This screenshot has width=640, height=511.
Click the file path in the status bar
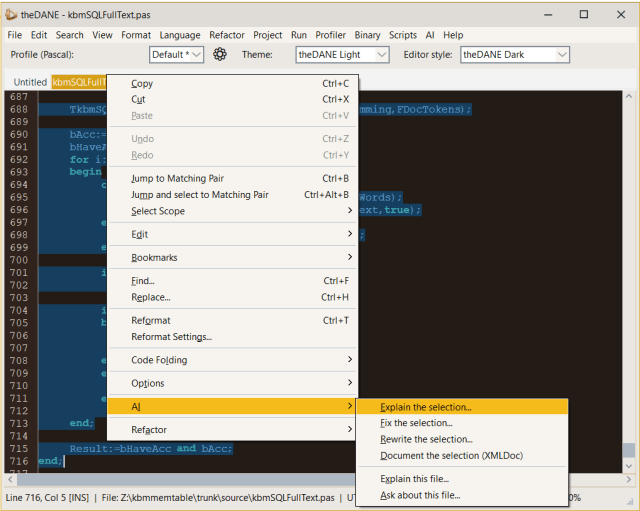pos(218,498)
